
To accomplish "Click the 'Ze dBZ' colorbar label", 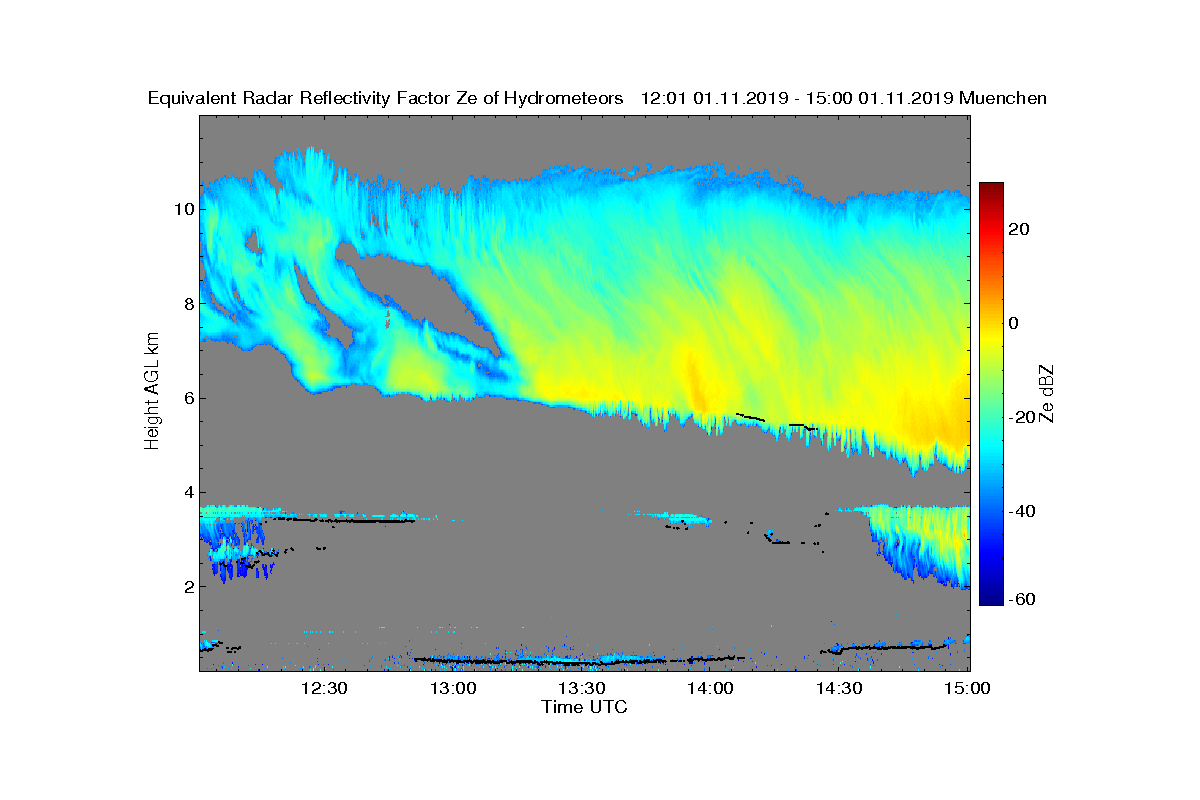I will (1048, 393).
